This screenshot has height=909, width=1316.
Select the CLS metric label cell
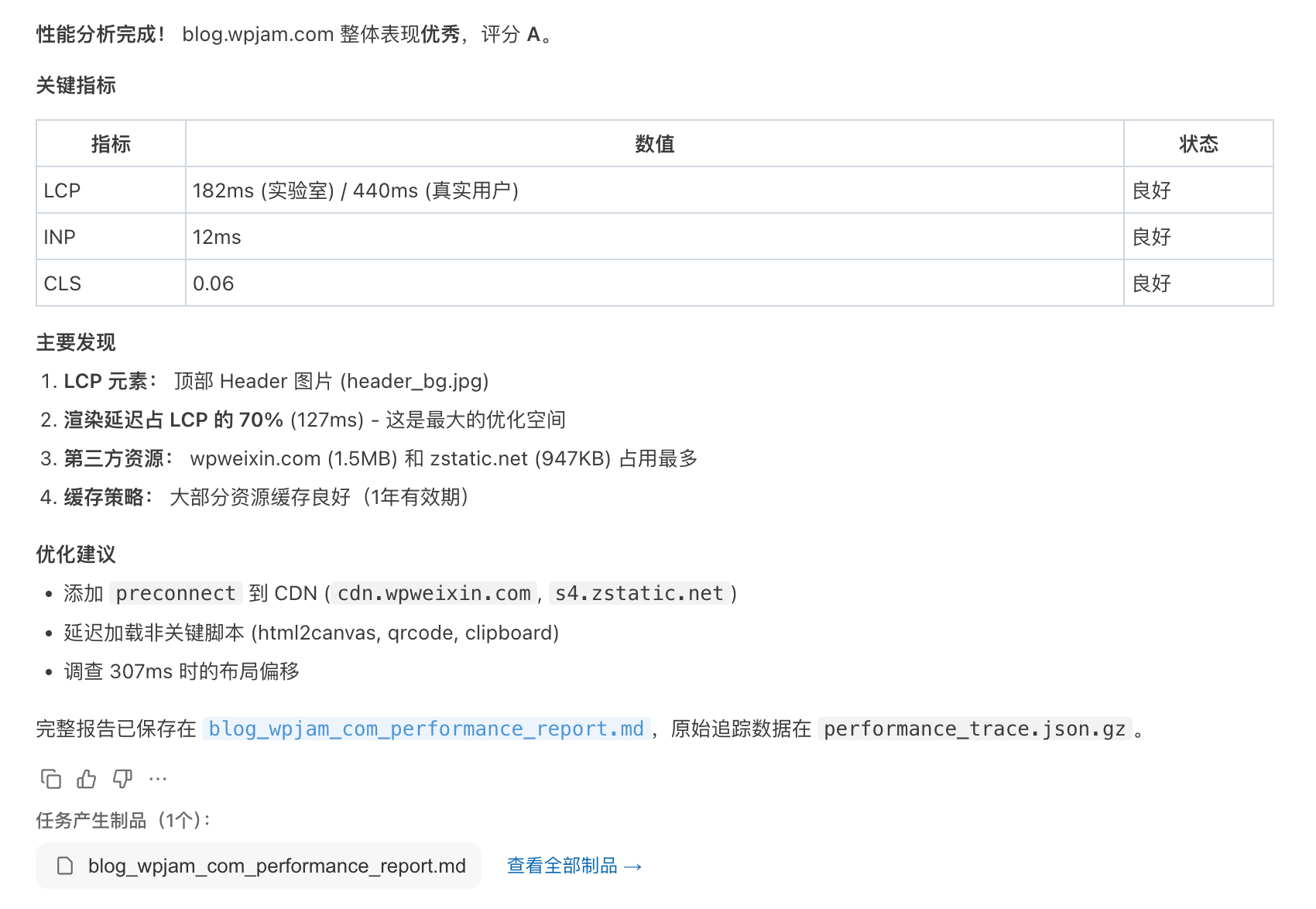tap(62, 283)
